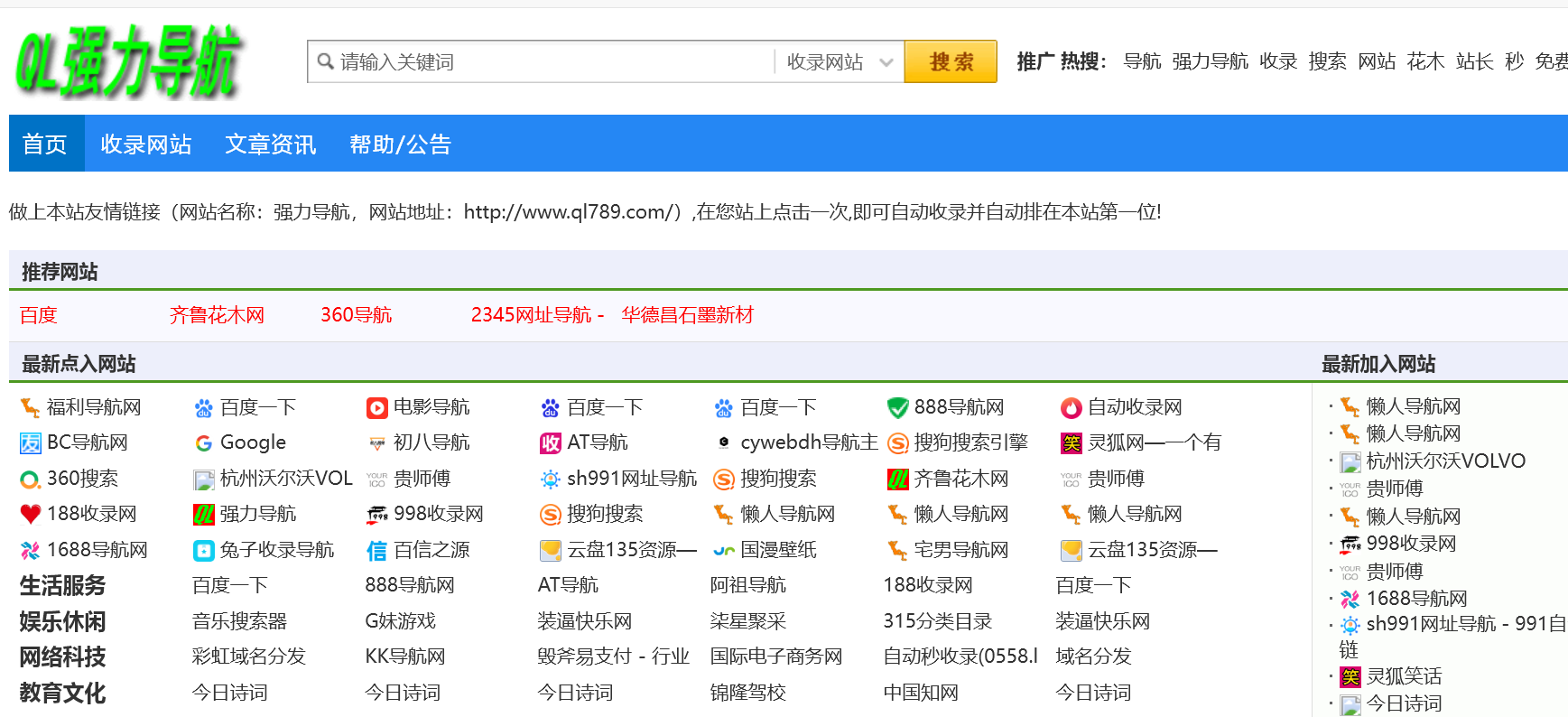This screenshot has width=1568, height=717.
Task: Open the red 2345网址导航 link
Action: pos(537,315)
